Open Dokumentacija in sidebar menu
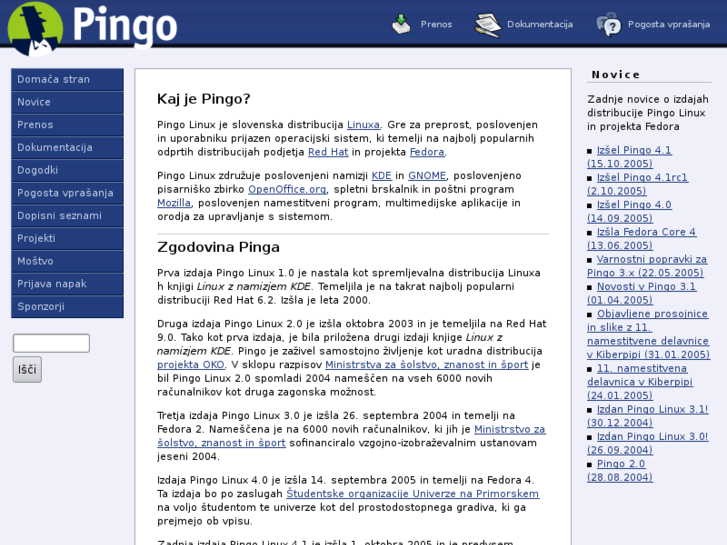 pos(67,147)
